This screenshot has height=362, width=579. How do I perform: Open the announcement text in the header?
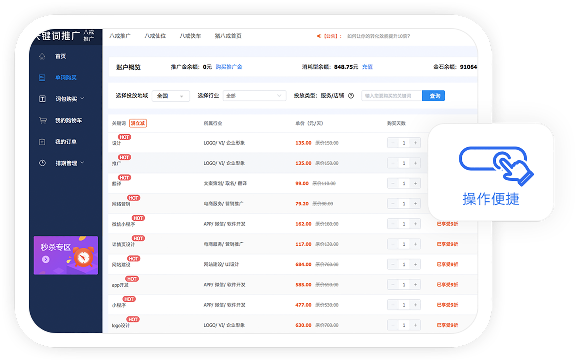click(x=378, y=36)
